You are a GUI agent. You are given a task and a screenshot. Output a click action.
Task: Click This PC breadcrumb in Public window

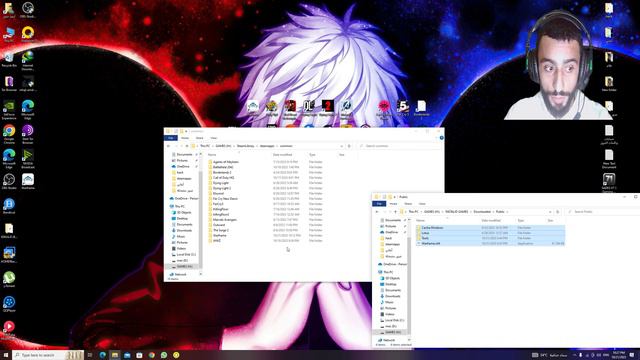click(413, 211)
